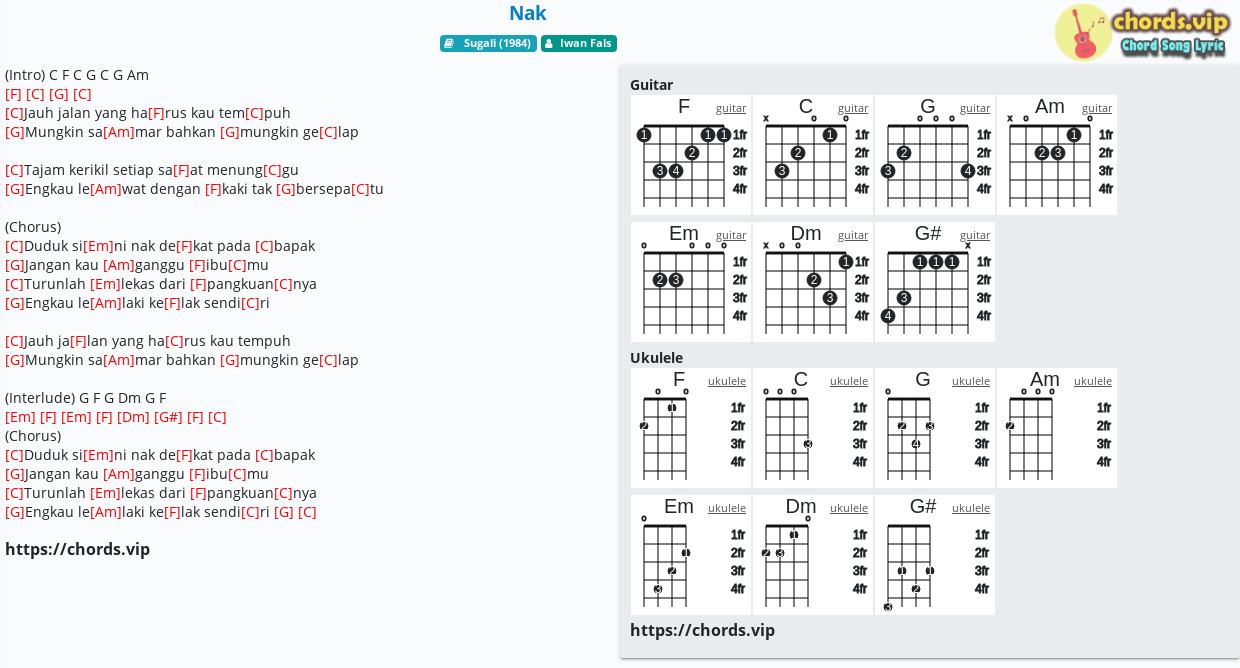Click the [G#] chord in the interlude line
The image size is (1240, 668).
[168, 417]
